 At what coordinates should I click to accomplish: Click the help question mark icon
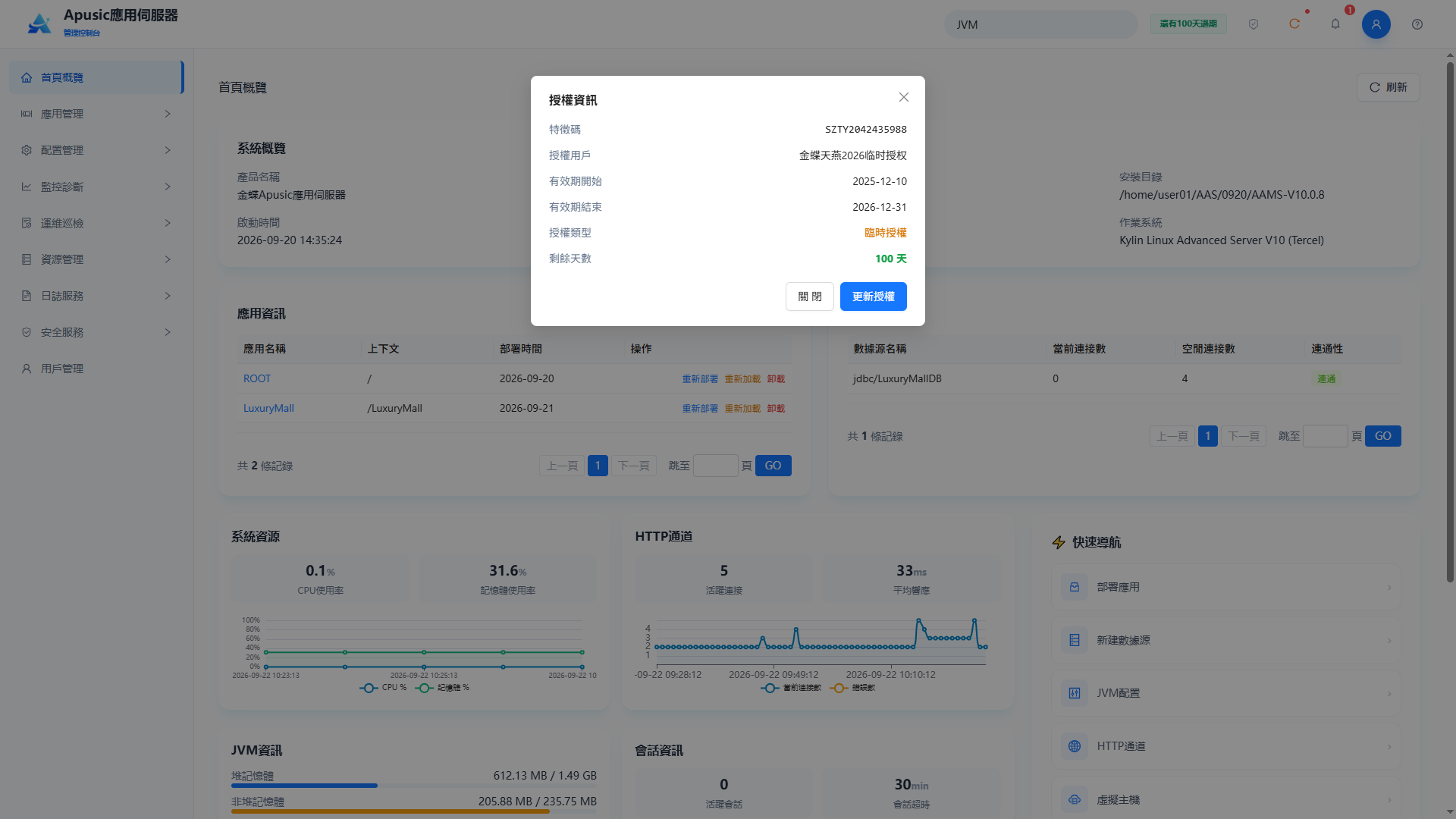click(x=1417, y=24)
